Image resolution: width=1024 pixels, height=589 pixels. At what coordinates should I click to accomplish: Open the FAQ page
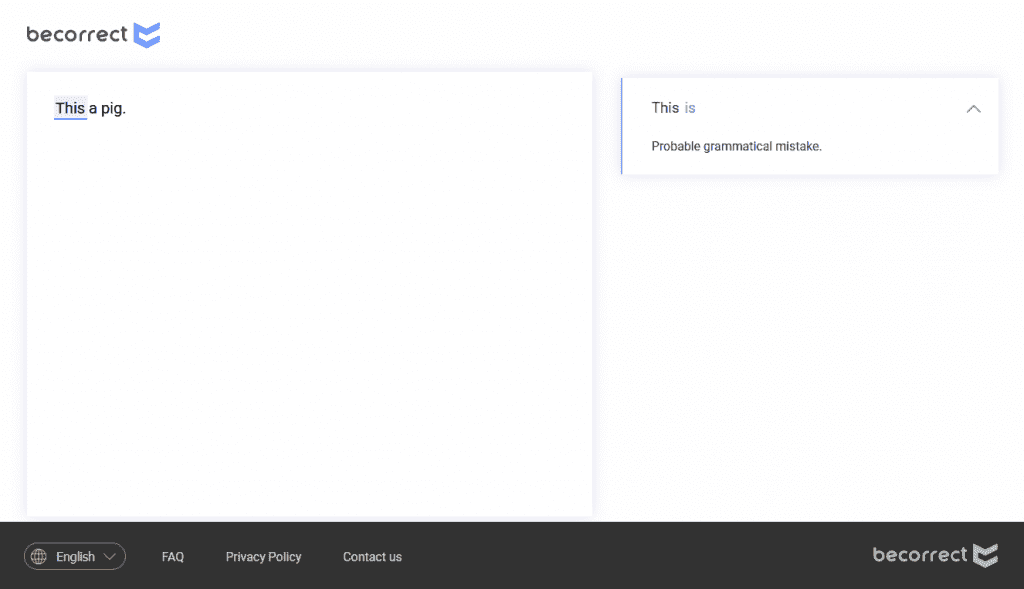pyautogui.click(x=173, y=557)
